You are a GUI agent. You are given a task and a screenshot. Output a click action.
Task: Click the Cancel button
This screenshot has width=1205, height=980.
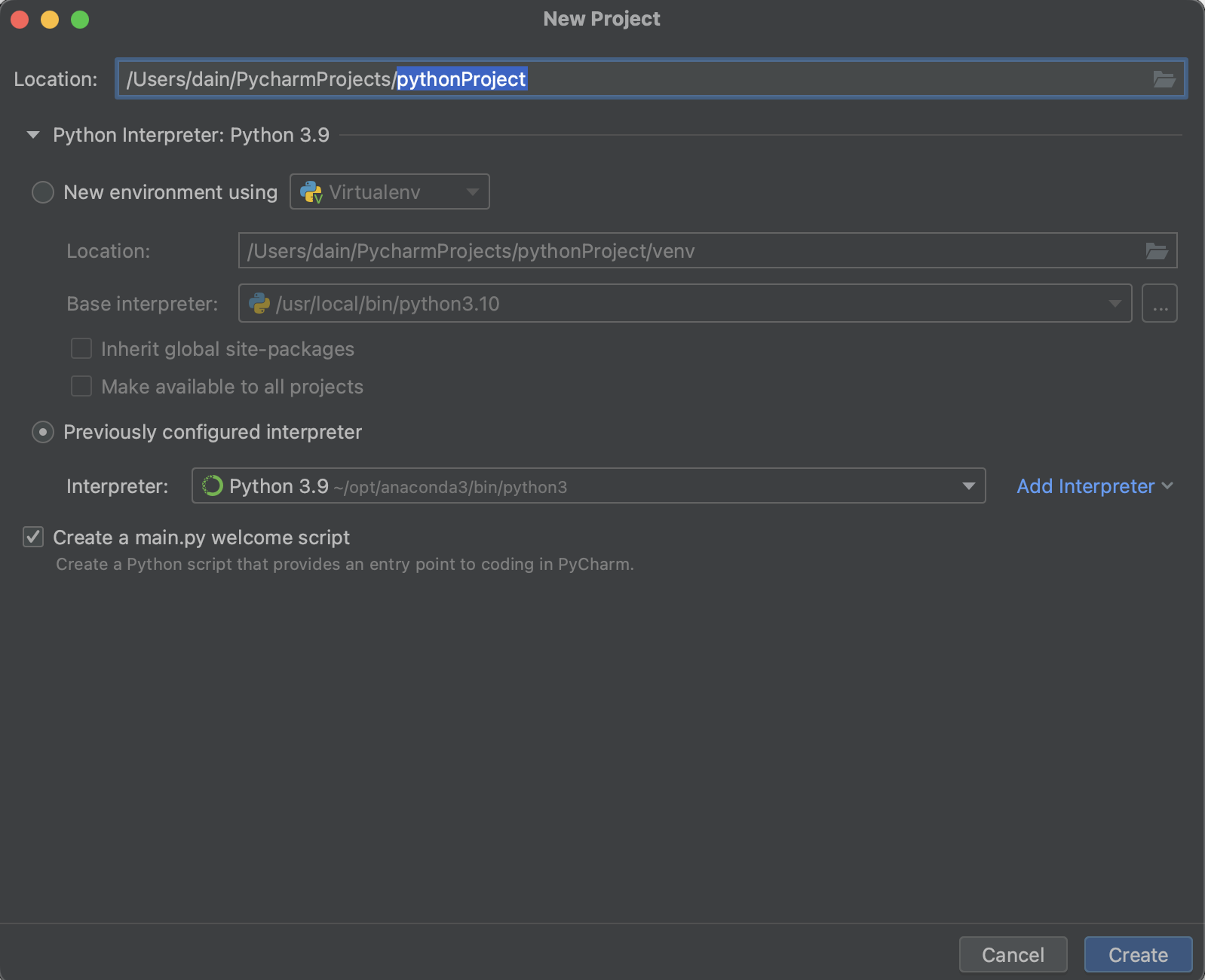pos(1013,955)
